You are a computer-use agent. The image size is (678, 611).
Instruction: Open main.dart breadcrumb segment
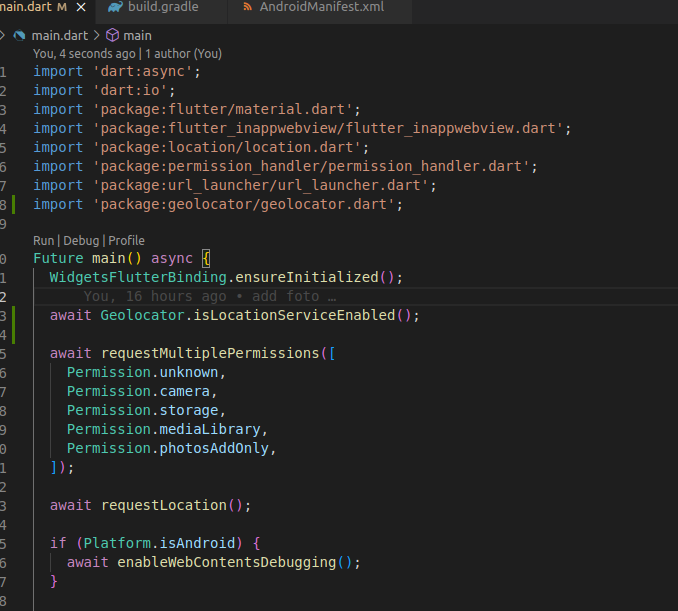click(x=60, y=35)
